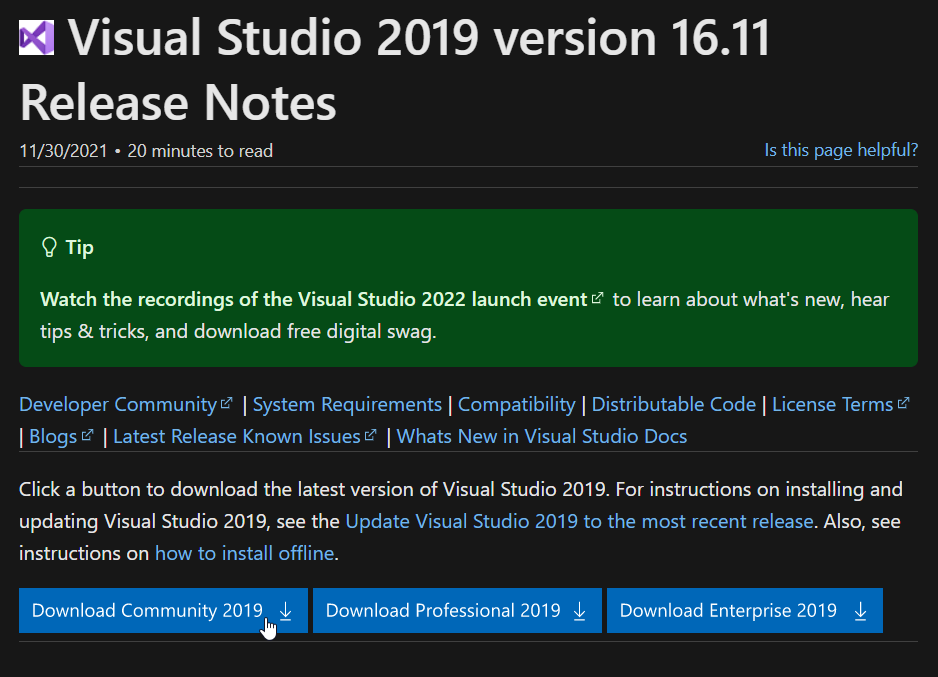Click the Visual Studio logo icon
The image size is (938, 677).
35,36
